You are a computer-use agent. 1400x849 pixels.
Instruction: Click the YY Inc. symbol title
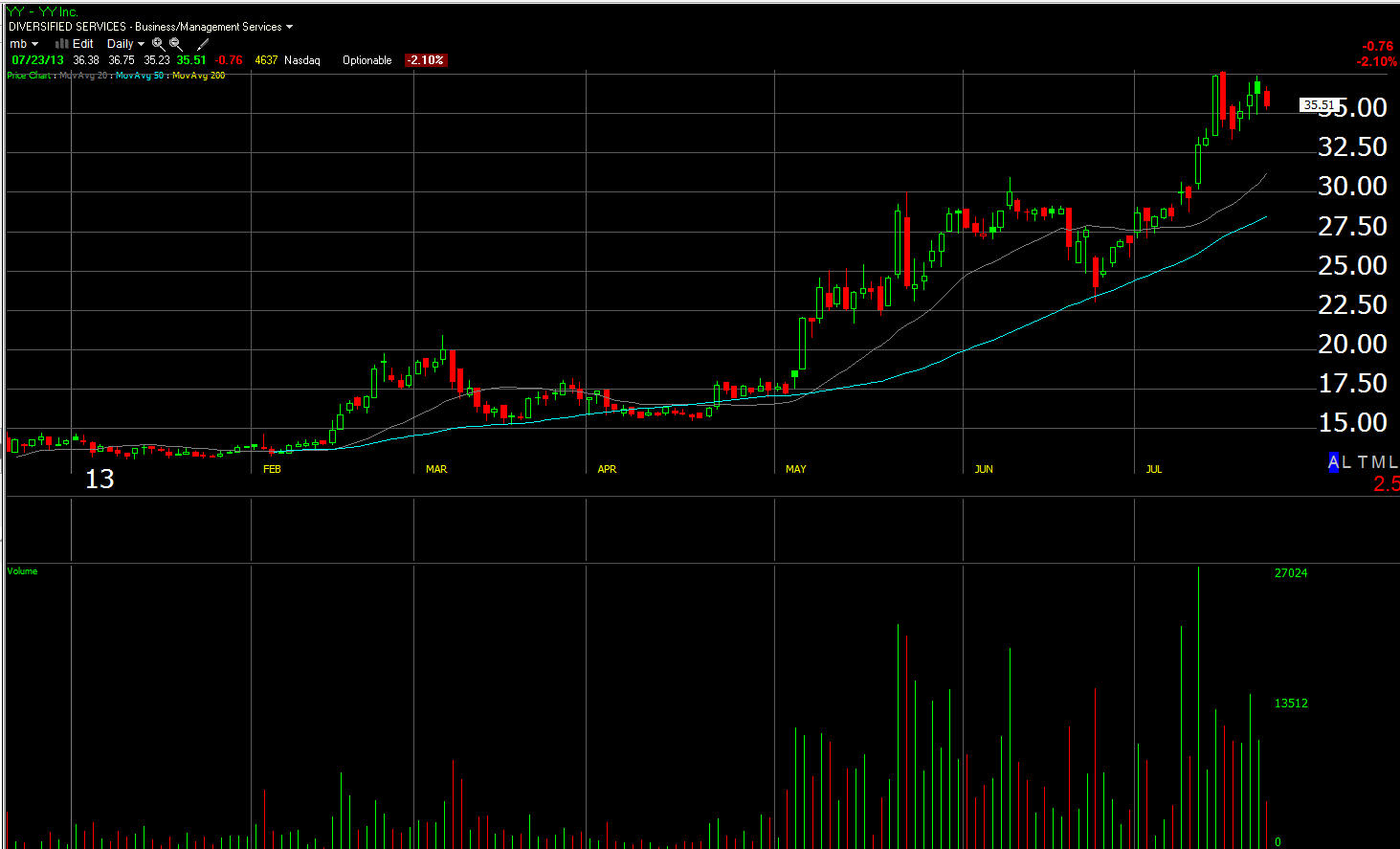click(43, 11)
